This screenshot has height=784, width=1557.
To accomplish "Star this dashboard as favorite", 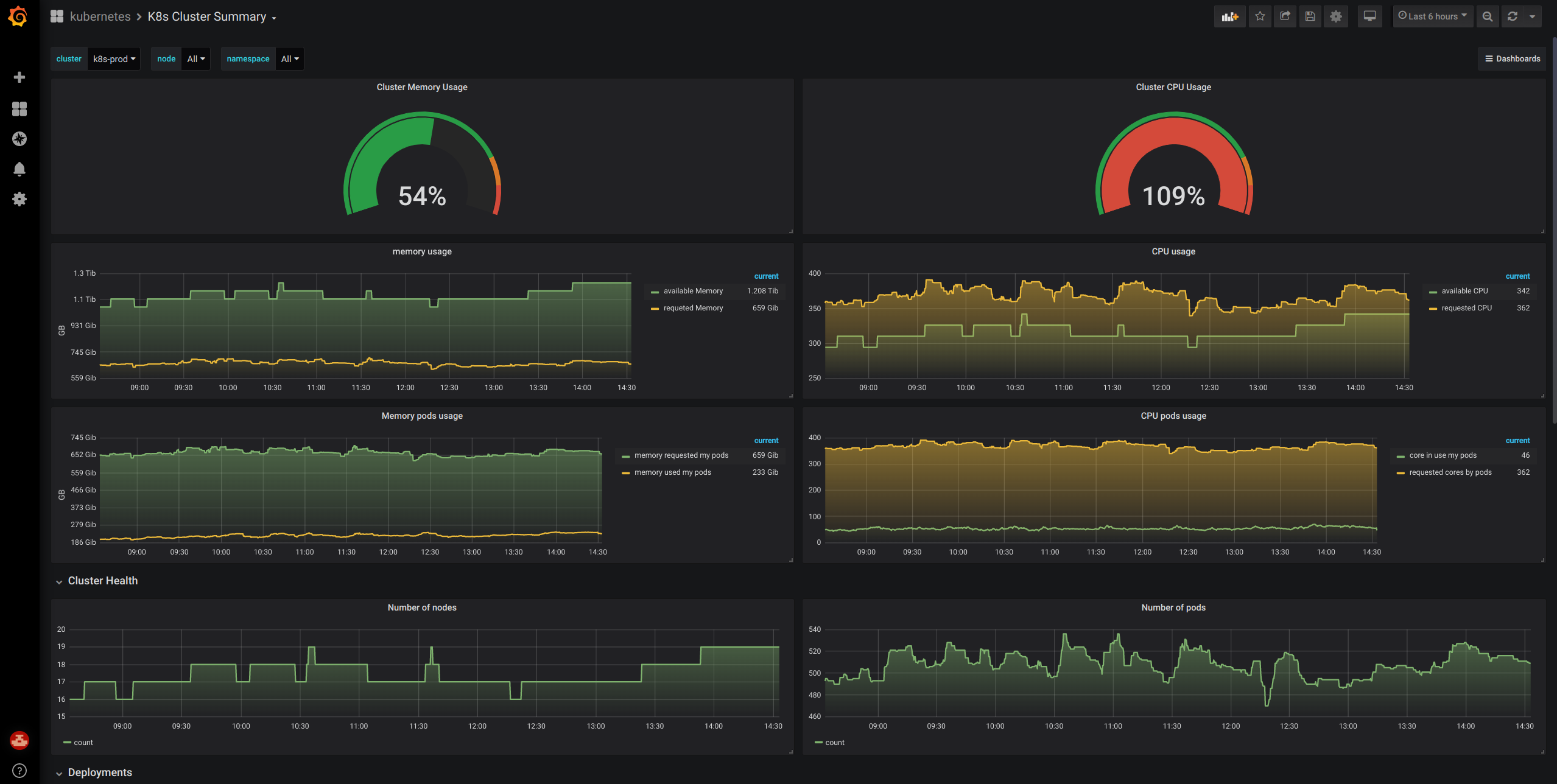I will click(1260, 16).
